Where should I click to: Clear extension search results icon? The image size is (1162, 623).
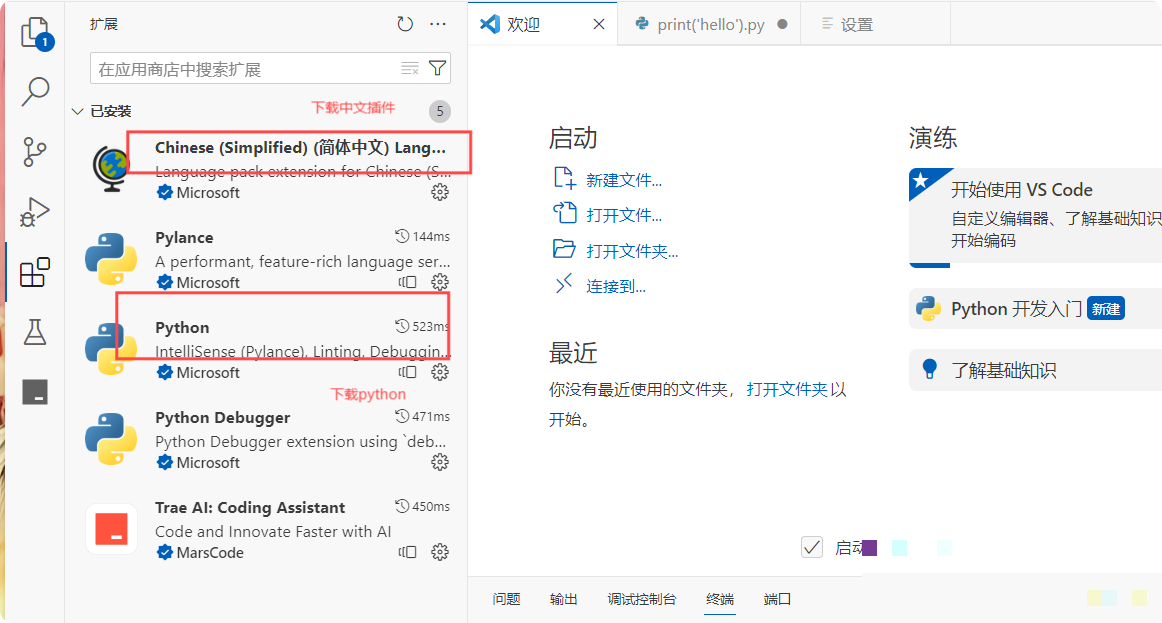coord(410,68)
